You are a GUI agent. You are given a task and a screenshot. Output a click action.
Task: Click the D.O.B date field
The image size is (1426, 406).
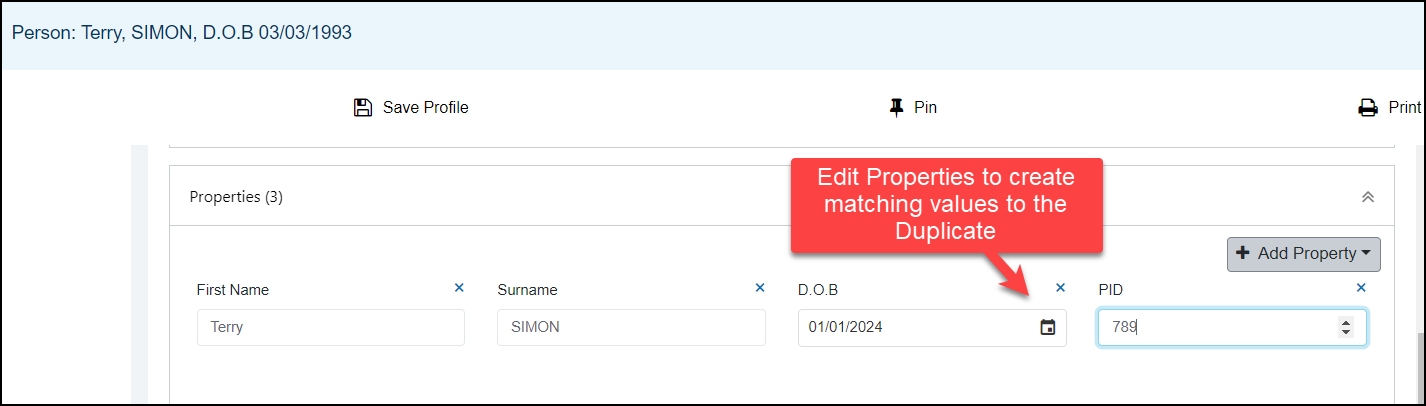(932, 327)
